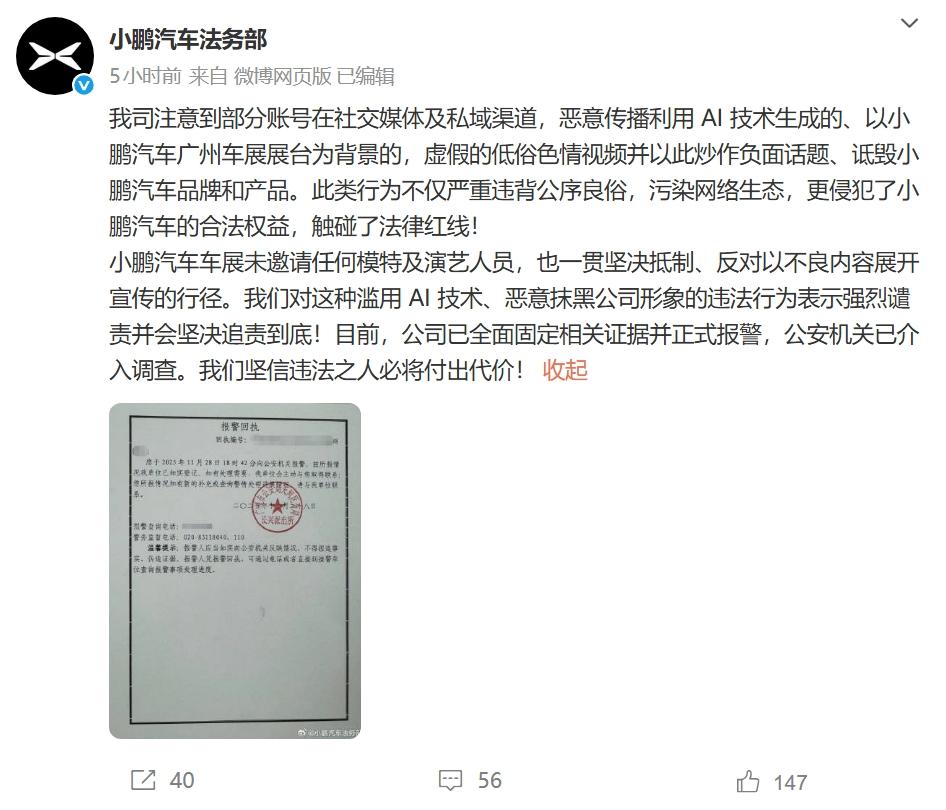Open the 微博网页版 source link
This screenshot has height=810, width=946.
click(x=282, y=76)
